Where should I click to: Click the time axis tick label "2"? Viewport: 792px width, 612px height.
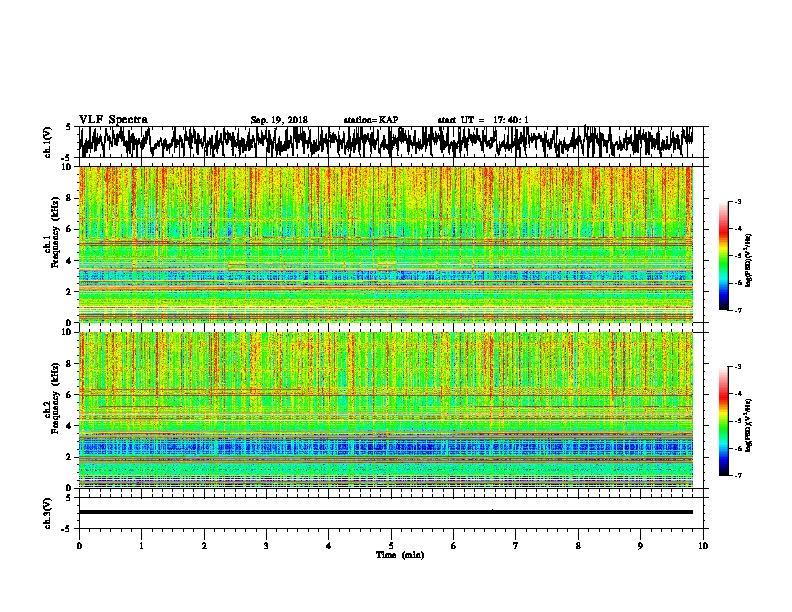click(x=204, y=546)
